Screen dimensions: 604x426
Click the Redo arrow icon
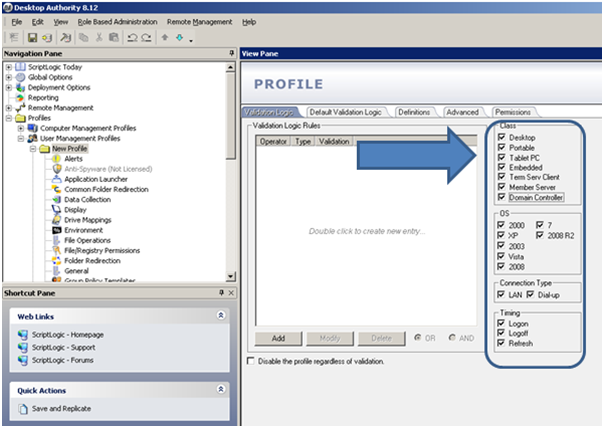(x=146, y=37)
